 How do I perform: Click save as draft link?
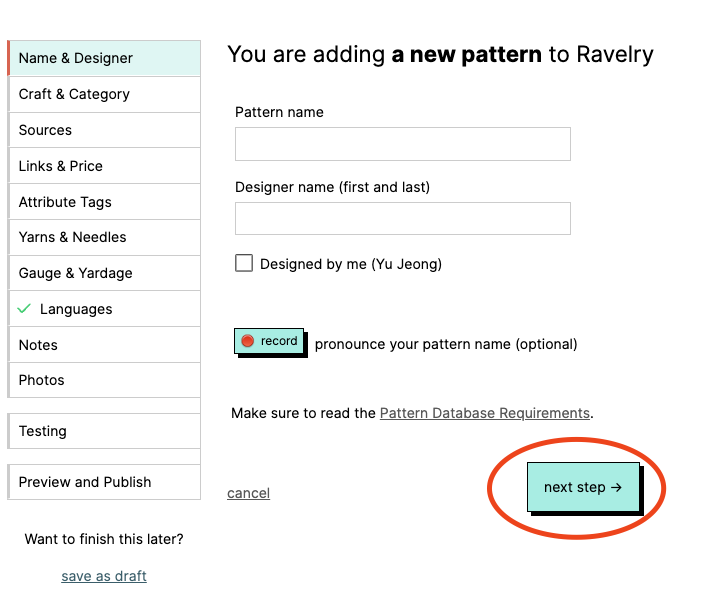[104, 576]
